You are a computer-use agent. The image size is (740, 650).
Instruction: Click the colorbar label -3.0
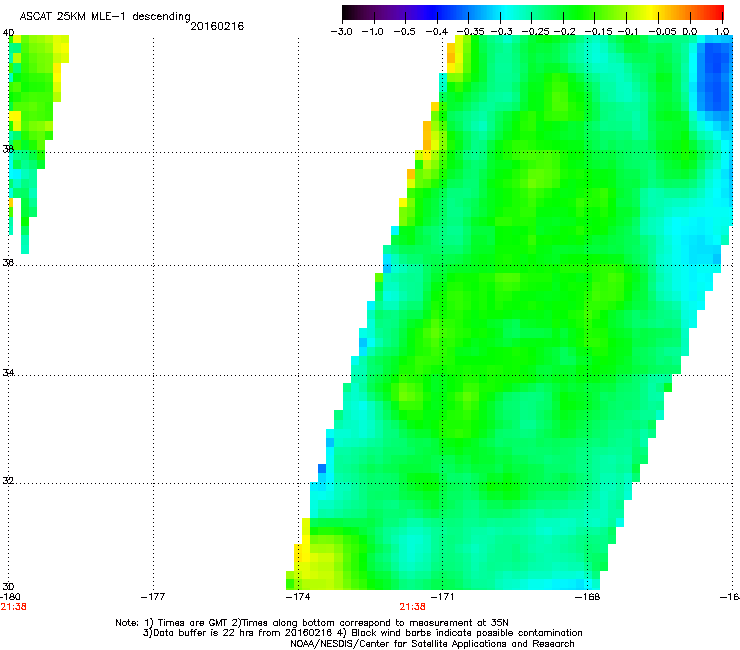342,32
